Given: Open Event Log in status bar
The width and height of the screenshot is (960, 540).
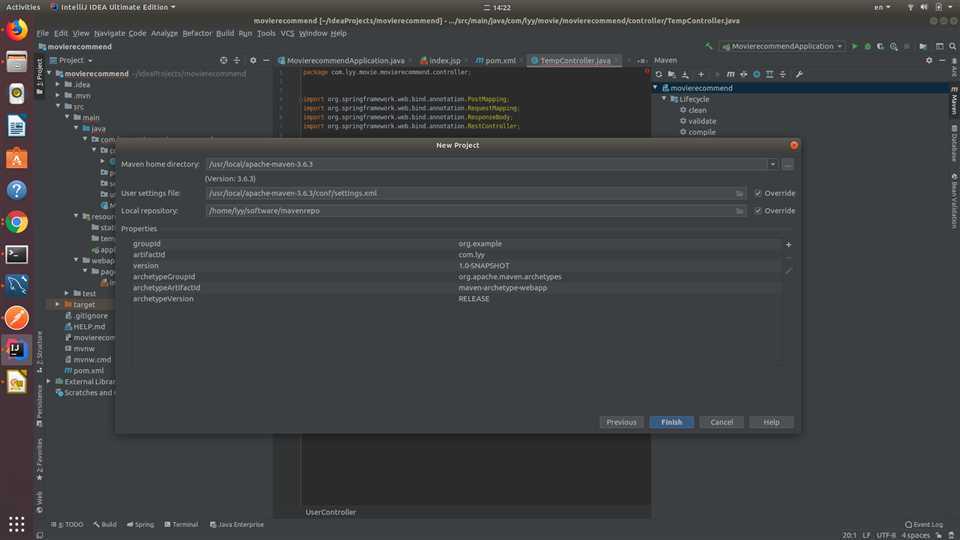Looking at the screenshot, I should (x=924, y=525).
